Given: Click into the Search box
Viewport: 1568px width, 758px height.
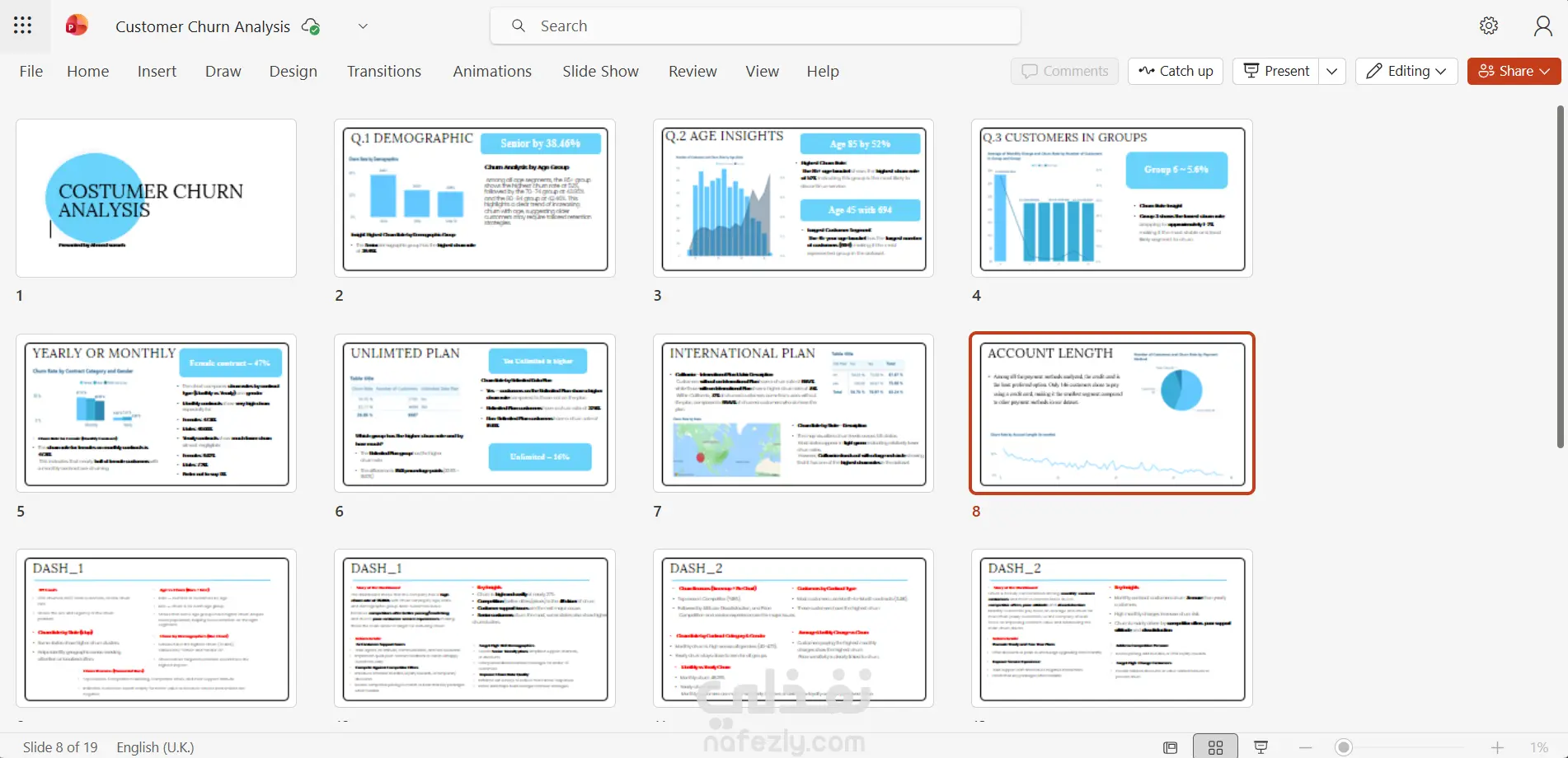Looking at the screenshot, I should pos(755,26).
